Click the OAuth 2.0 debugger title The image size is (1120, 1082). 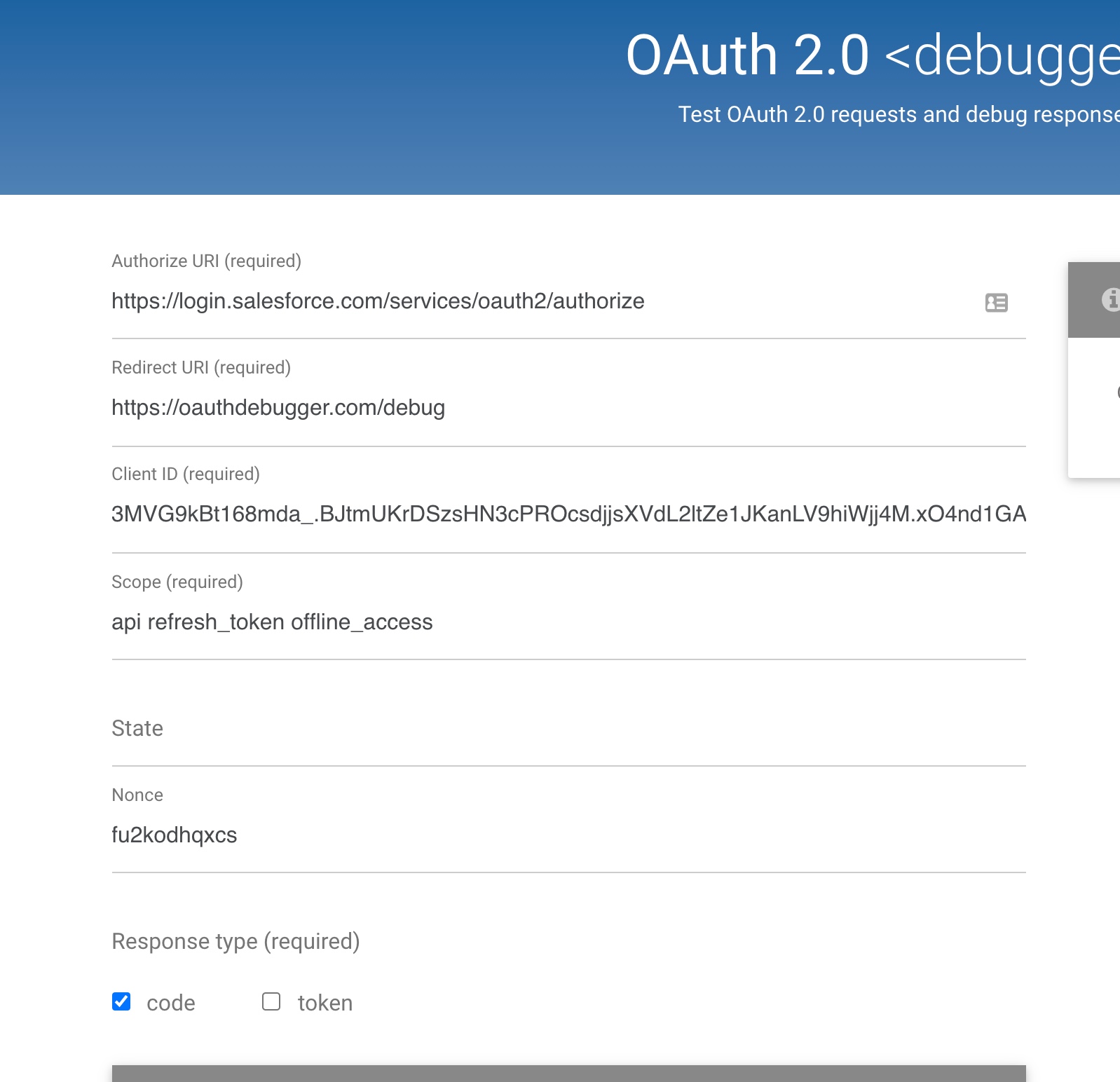coord(873,56)
